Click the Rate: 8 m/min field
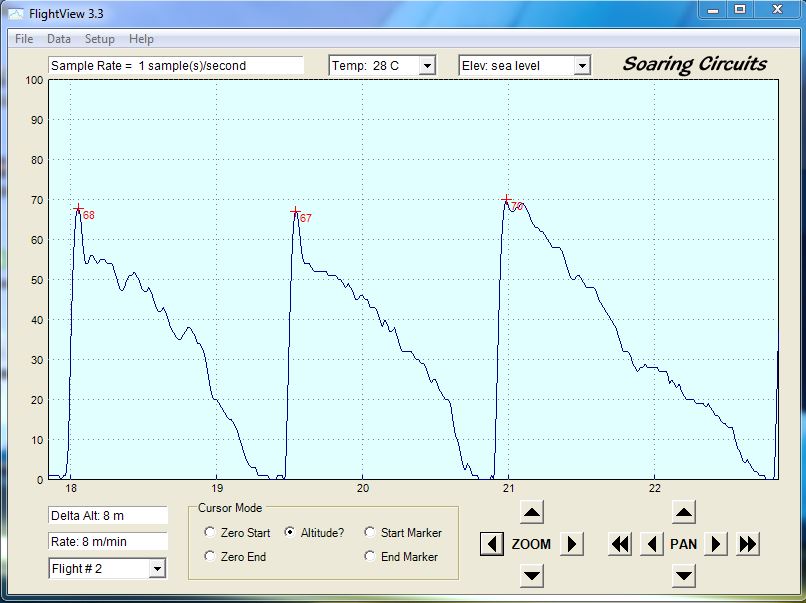This screenshot has width=806, height=603. pos(108,541)
